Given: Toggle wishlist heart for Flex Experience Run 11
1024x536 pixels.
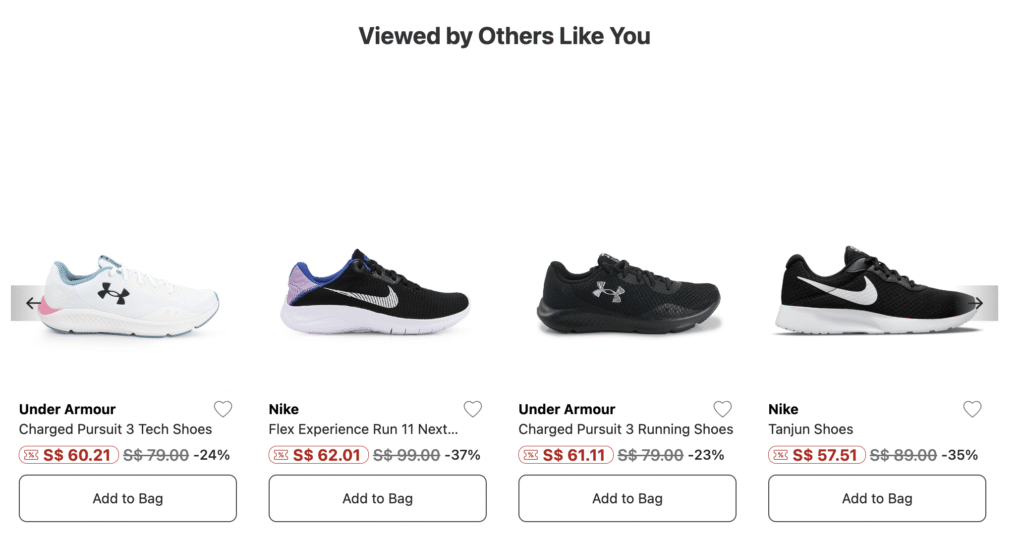Looking at the screenshot, I should pos(473,409).
